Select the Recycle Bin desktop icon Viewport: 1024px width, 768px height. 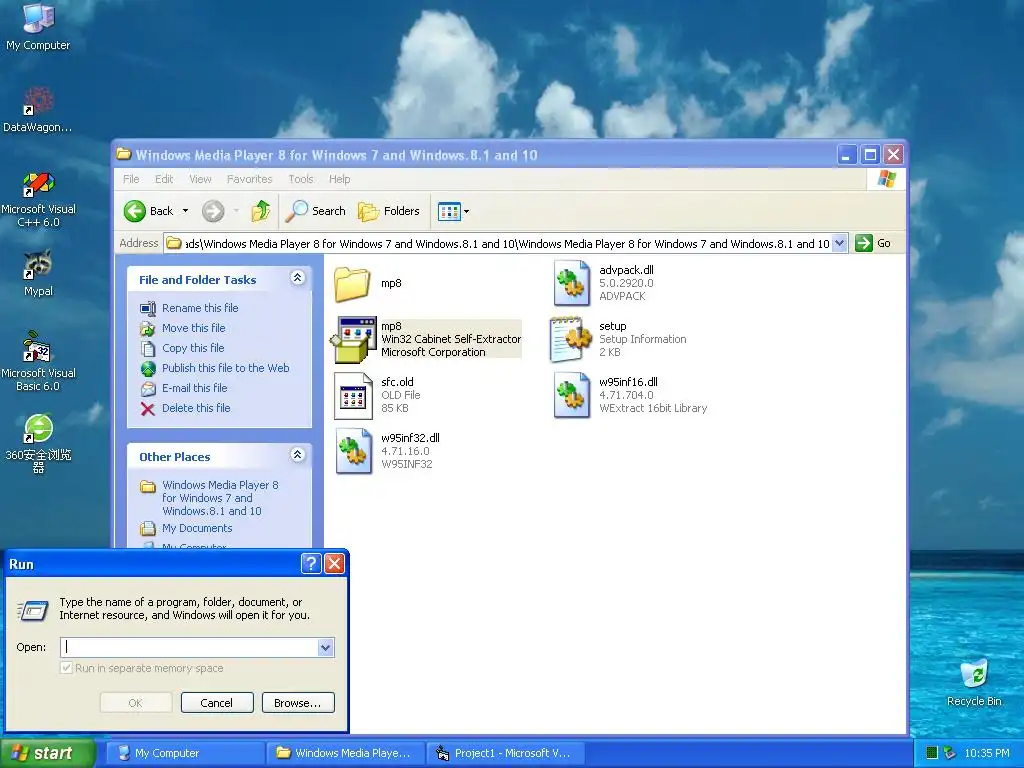click(x=974, y=682)
